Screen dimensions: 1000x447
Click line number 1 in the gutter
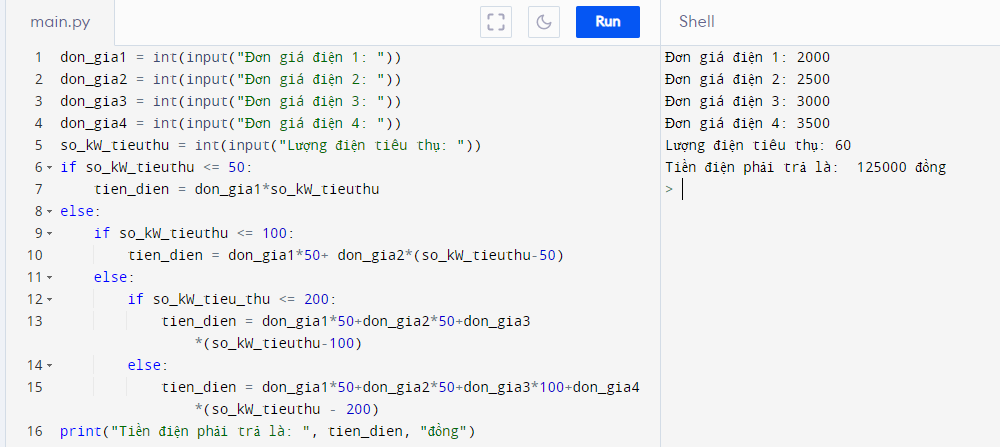pyautogui.click(x=37, y=58)
